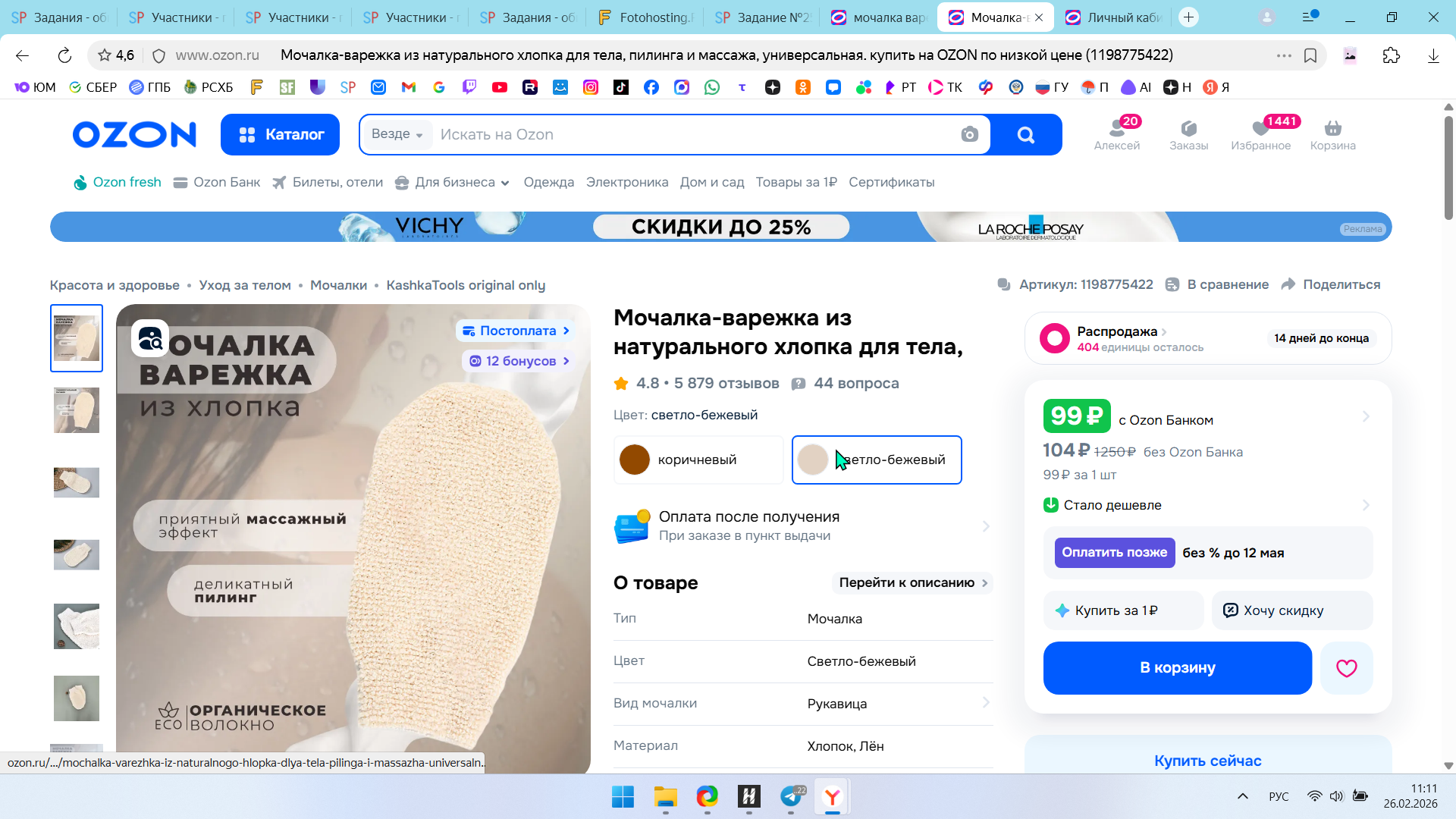1456x819 pixels.
Task: Open the Корзина cart icon
Action: click(1332, 134)
